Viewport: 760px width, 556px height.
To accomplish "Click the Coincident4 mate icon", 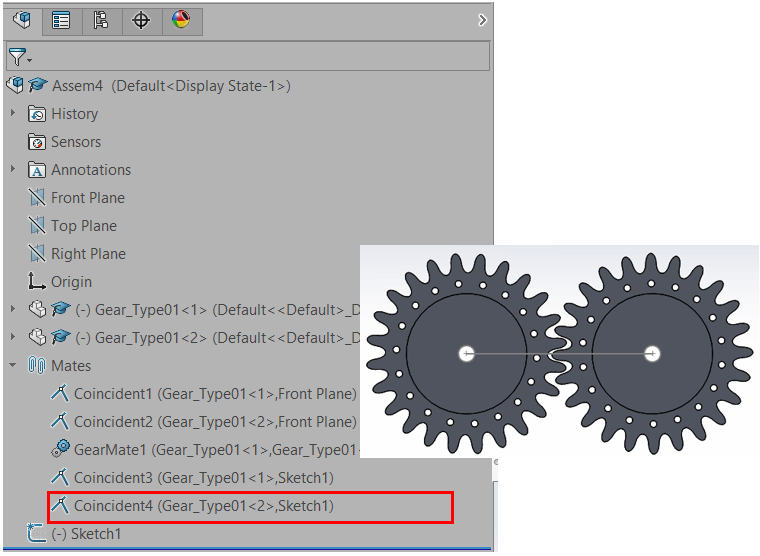I will click(x=60, y=505).
